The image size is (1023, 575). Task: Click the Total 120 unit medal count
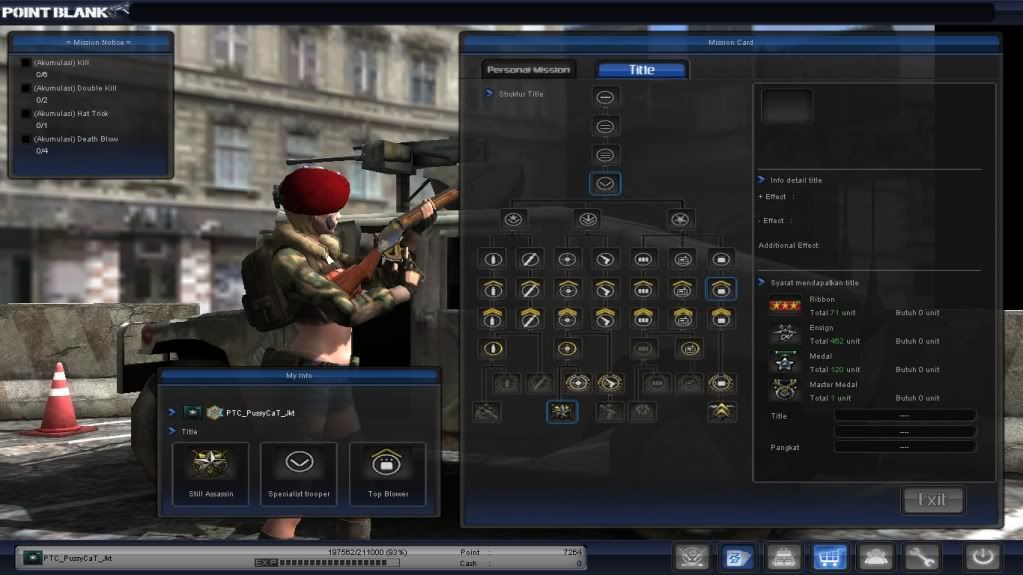click(x=834, y=369)
